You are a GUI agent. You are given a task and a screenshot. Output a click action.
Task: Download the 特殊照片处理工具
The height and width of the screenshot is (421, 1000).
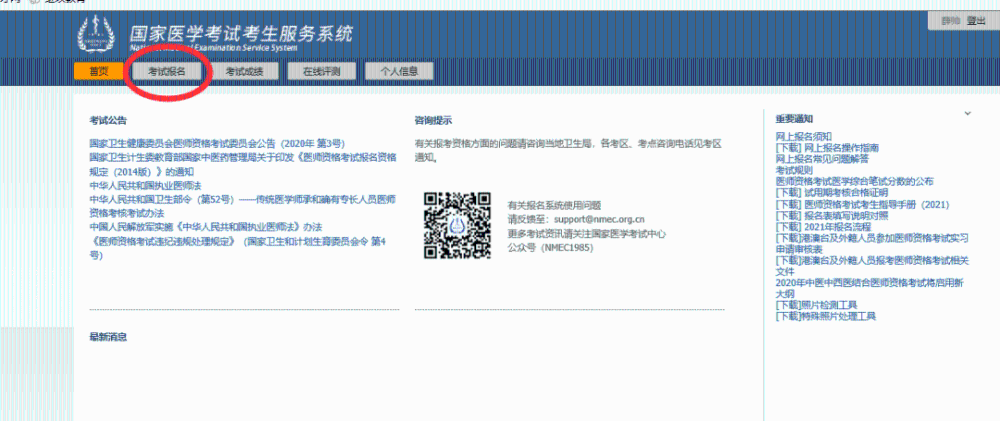(x=825, y=316)
